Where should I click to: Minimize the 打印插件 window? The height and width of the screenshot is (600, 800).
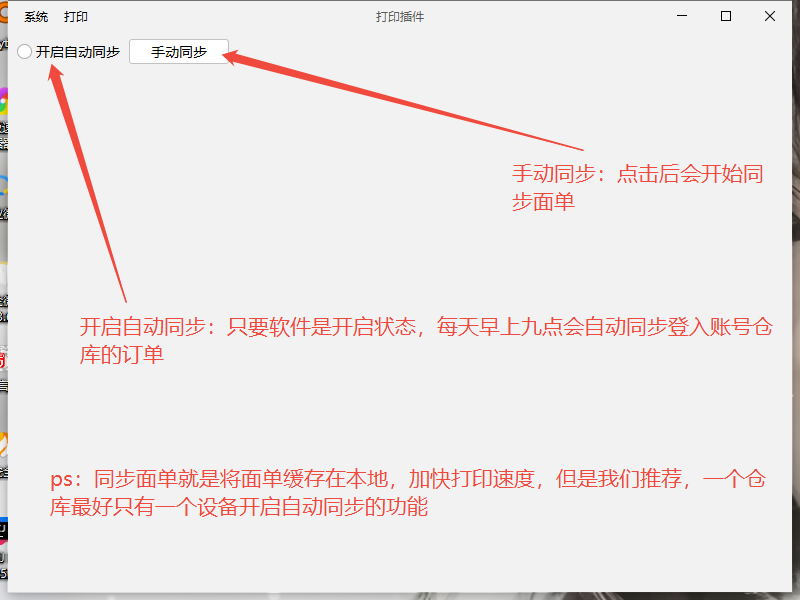(683, 16)
